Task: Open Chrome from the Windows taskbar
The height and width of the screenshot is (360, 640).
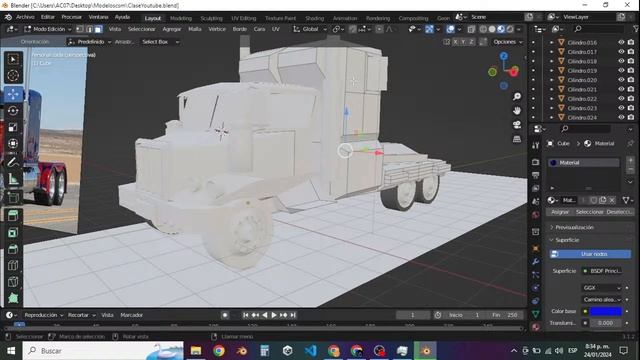Action: pyautogui.click(x=219, y=351)
